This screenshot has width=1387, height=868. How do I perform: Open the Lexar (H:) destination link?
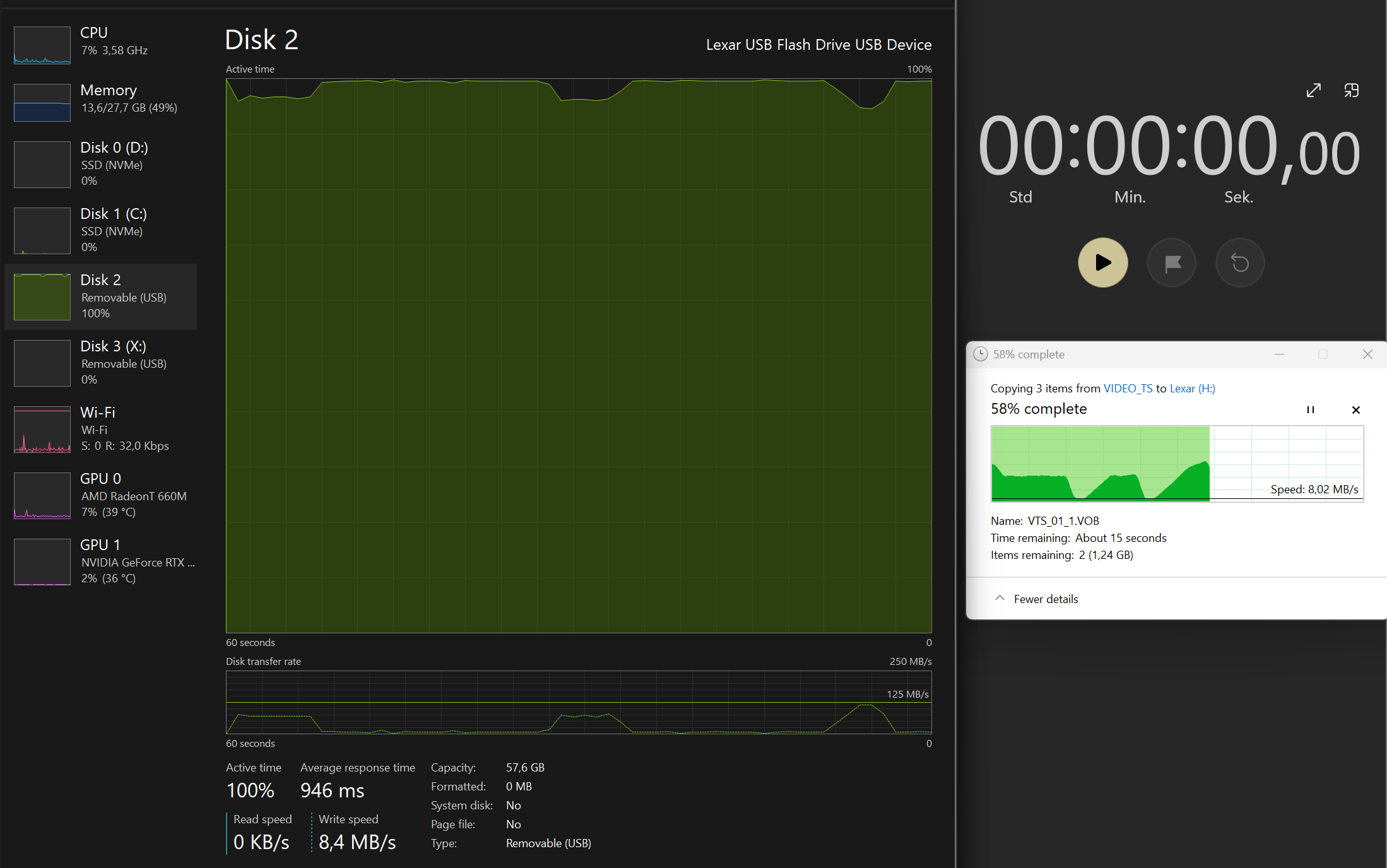(x=1192, y=389)
